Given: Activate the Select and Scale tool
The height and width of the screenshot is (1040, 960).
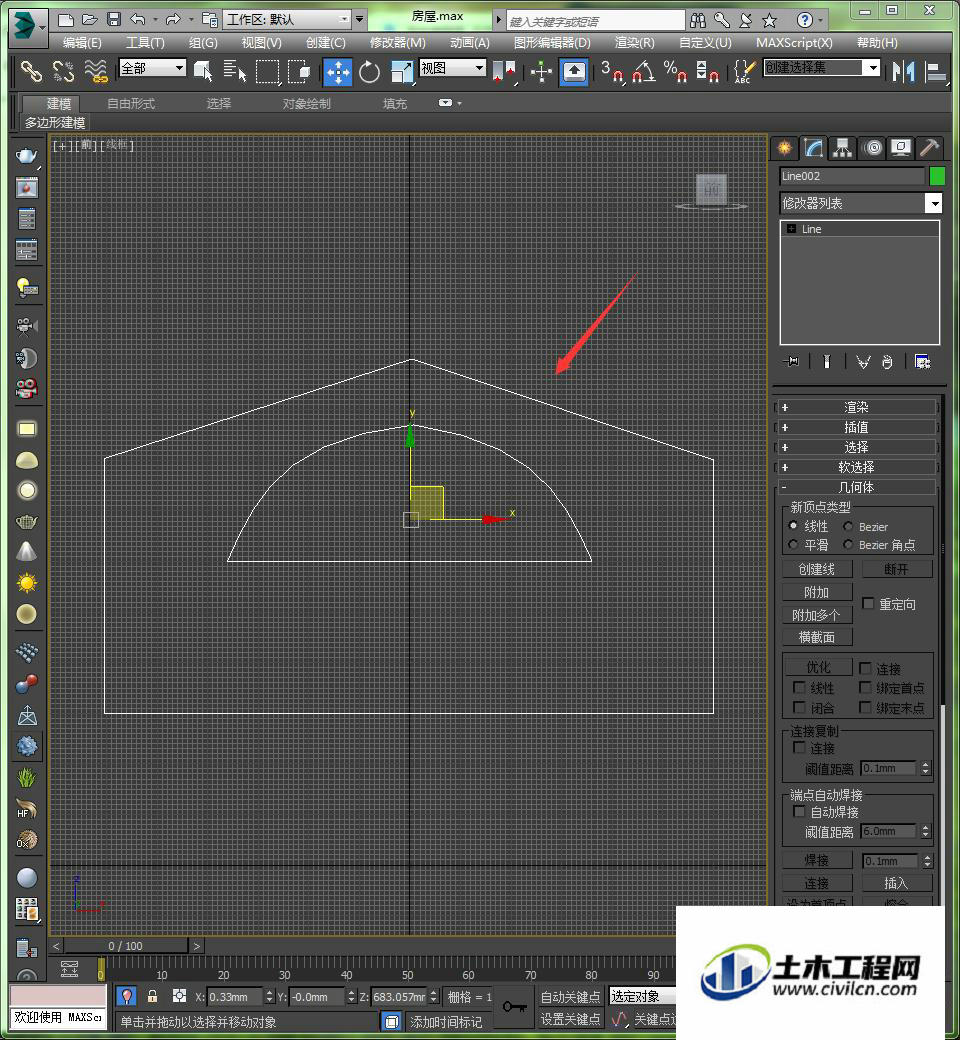Looking at the screenshot, I should [402, 71].
